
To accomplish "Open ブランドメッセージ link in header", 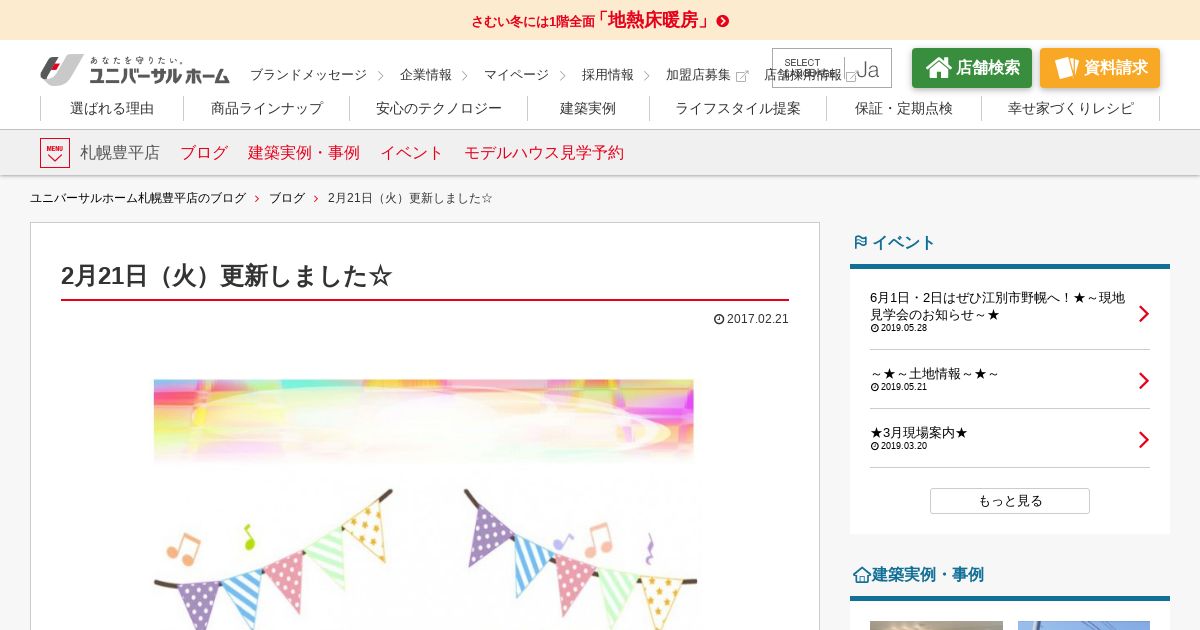I will click(308, 75).
